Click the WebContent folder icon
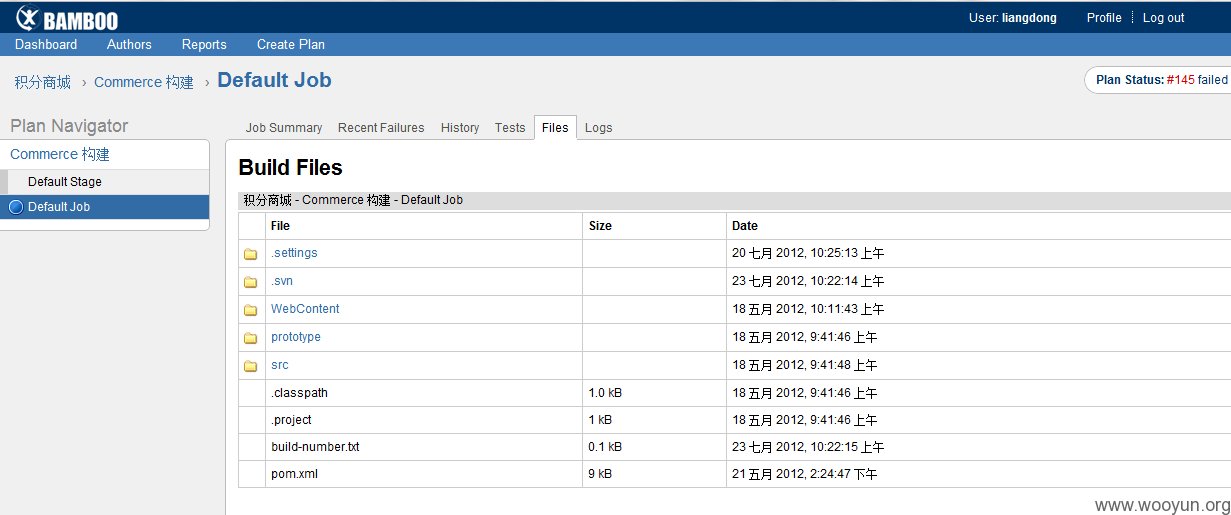Viewport: 1231px width, 515px height. 251,310
